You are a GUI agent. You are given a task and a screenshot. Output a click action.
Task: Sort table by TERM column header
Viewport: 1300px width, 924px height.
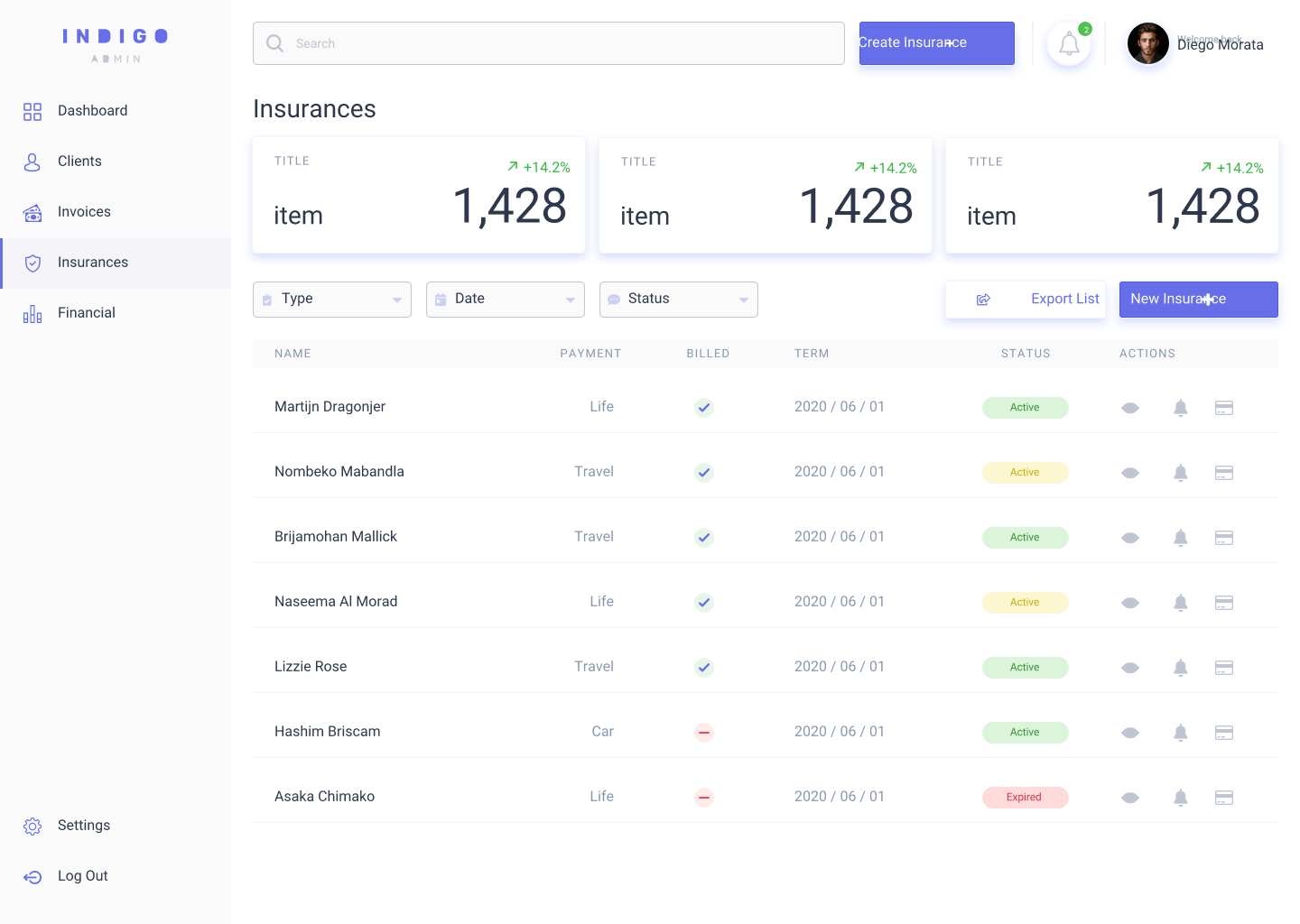(812, 354)
